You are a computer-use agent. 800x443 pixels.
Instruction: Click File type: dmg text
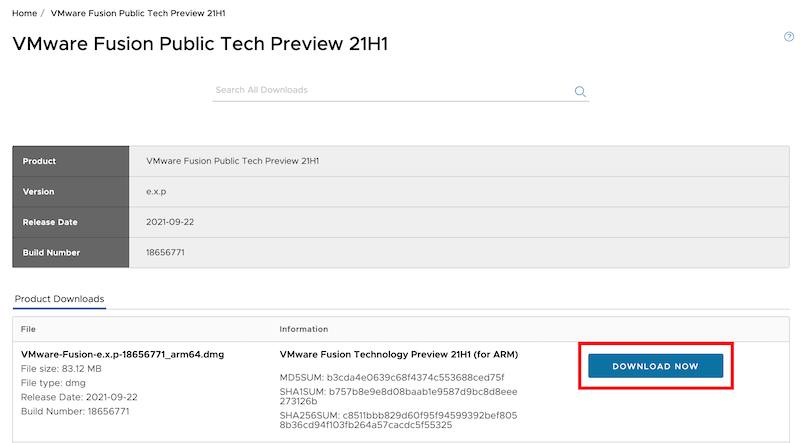(53, 383)
